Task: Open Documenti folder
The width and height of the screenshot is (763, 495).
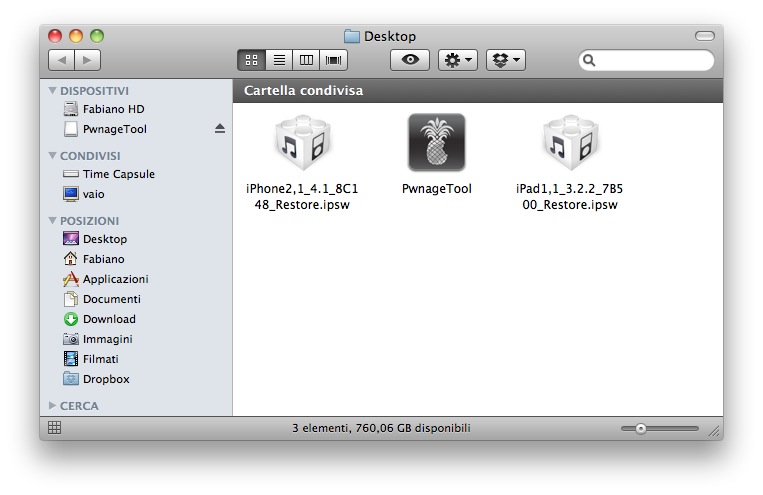Action: [x=102, y=299]
